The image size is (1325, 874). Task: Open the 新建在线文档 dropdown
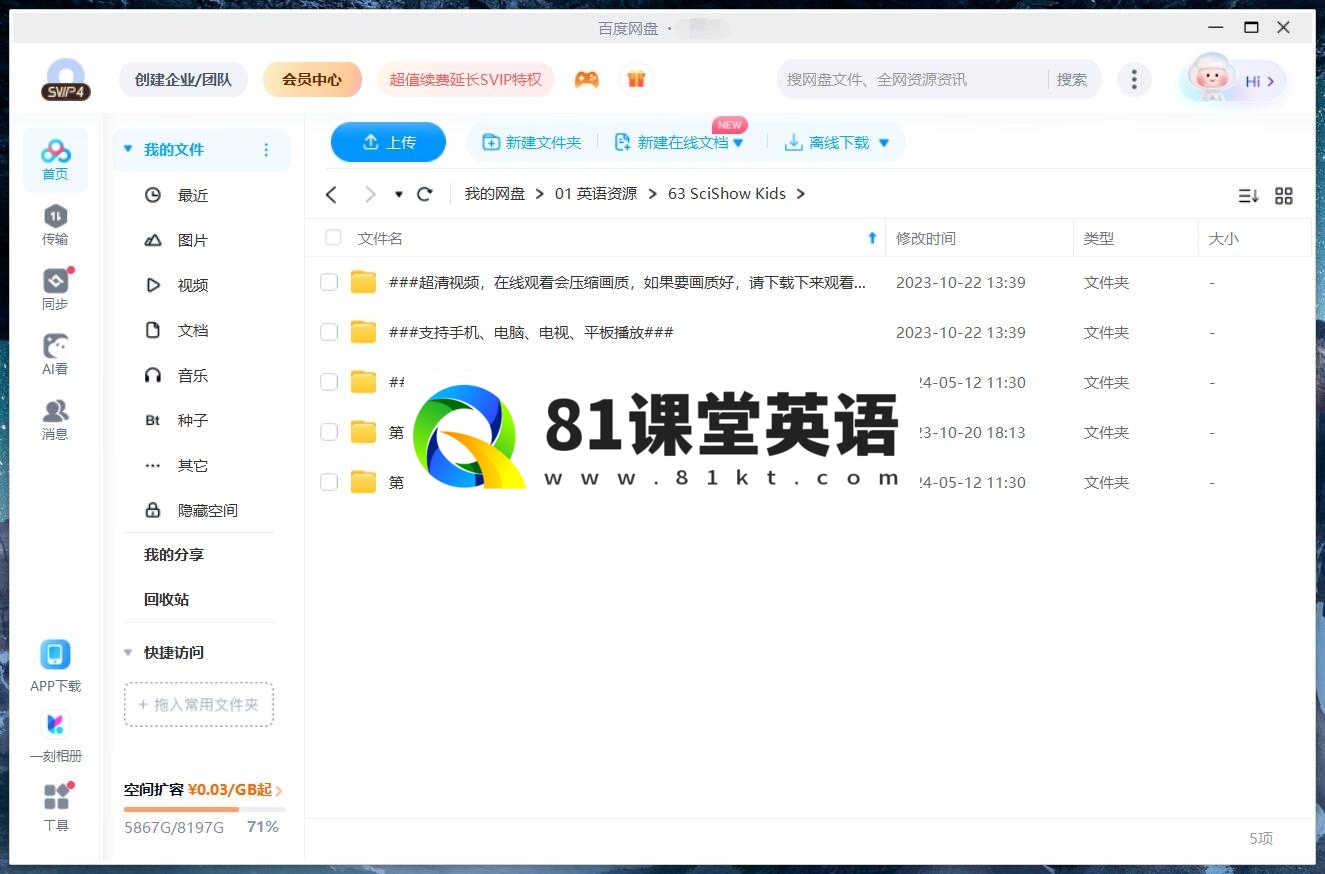(739, 143)
